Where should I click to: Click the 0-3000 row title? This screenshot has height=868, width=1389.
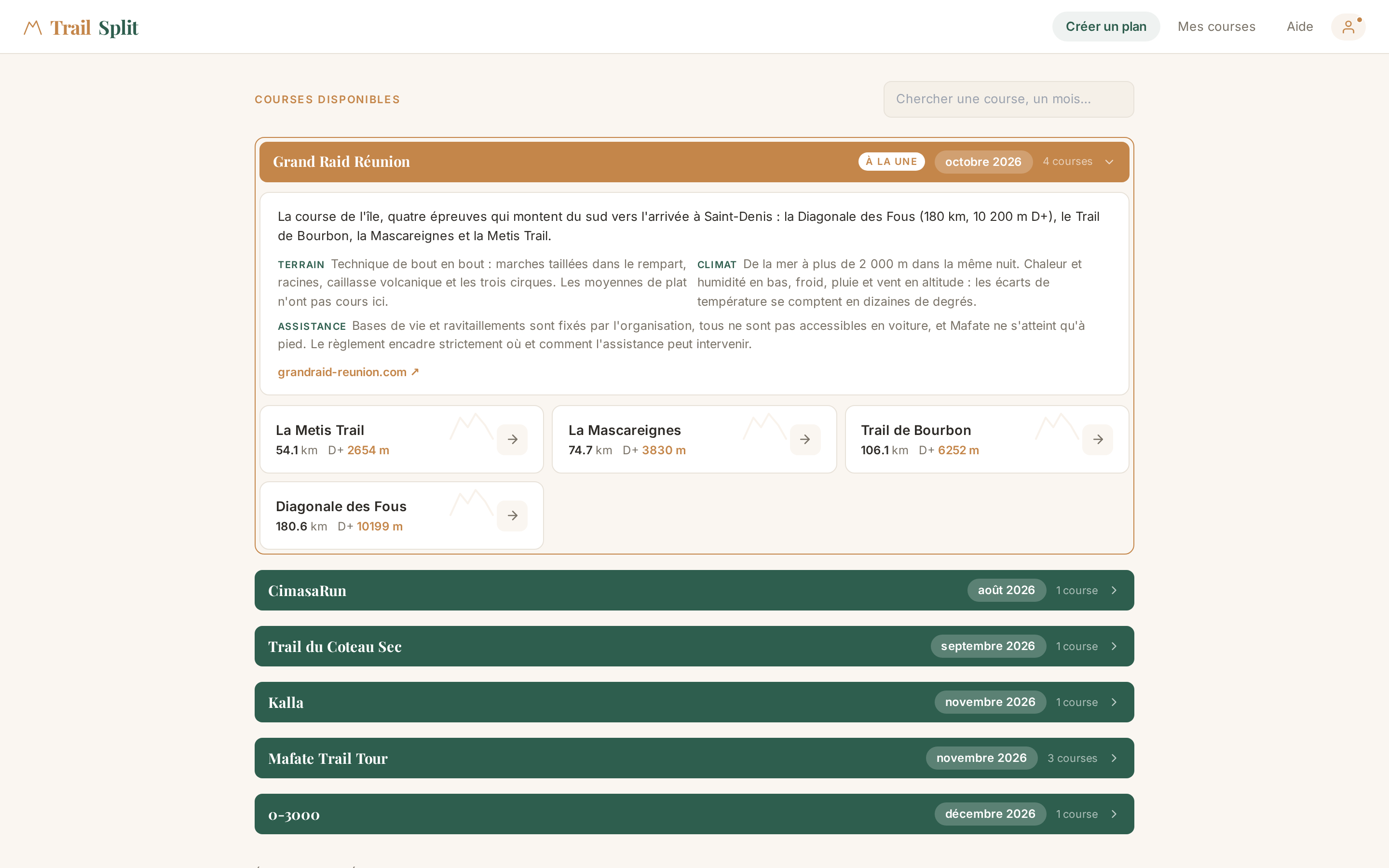[294, 814]
